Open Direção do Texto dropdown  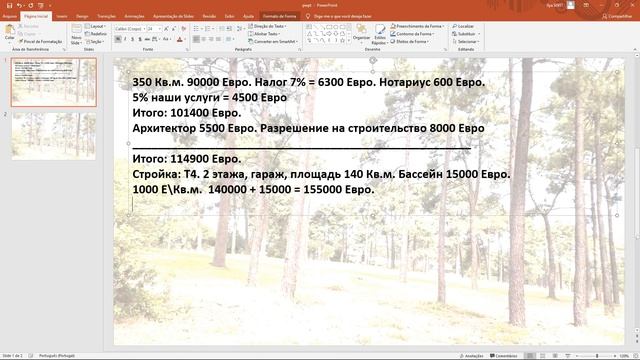point(267,26)
